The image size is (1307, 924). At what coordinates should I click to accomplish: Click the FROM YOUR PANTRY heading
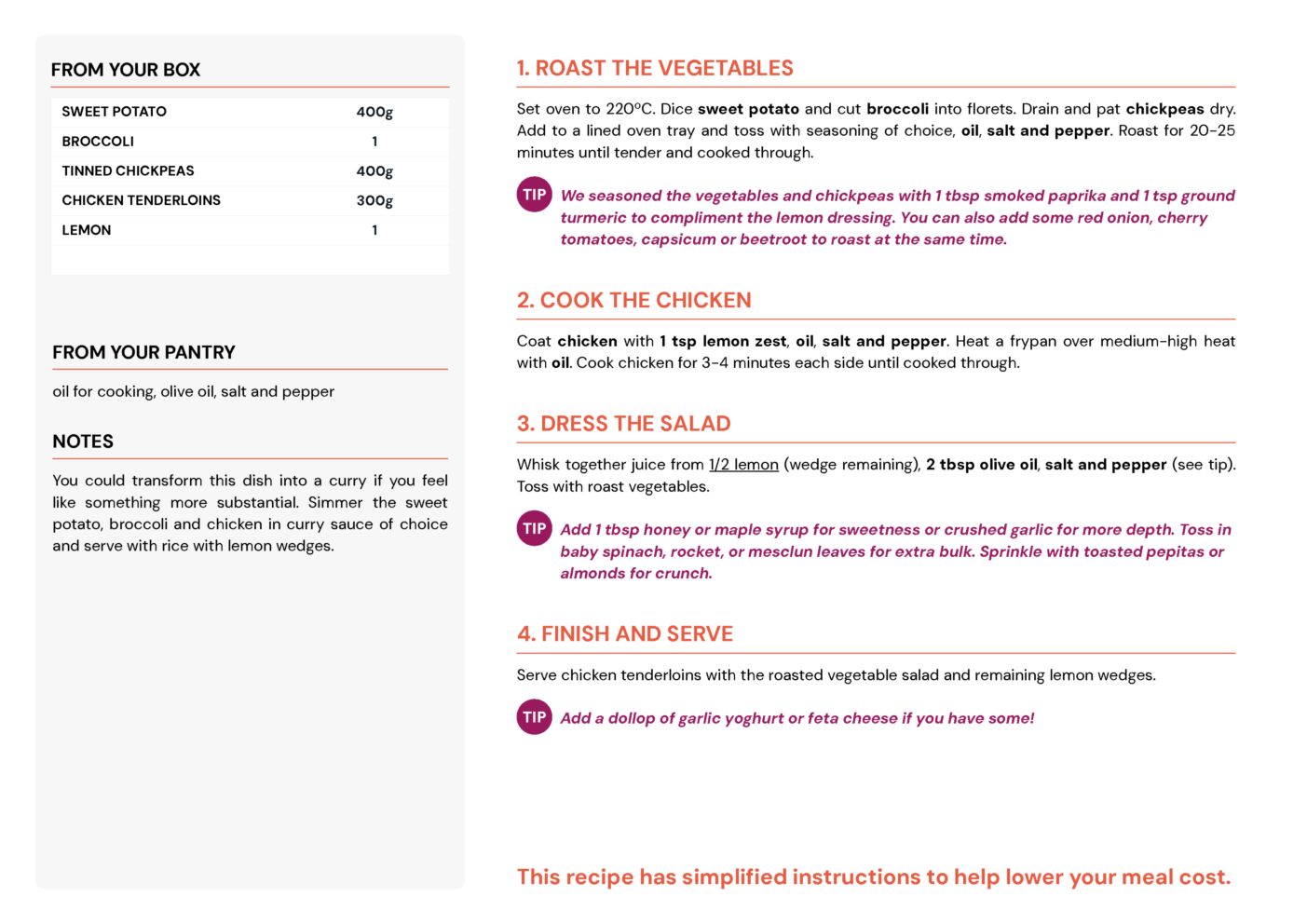coord(143,352)
